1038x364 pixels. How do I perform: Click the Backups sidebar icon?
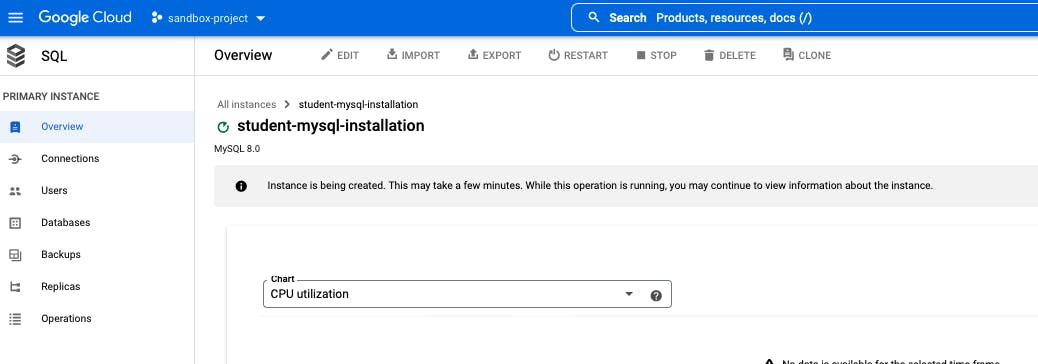tap(15, 255)
